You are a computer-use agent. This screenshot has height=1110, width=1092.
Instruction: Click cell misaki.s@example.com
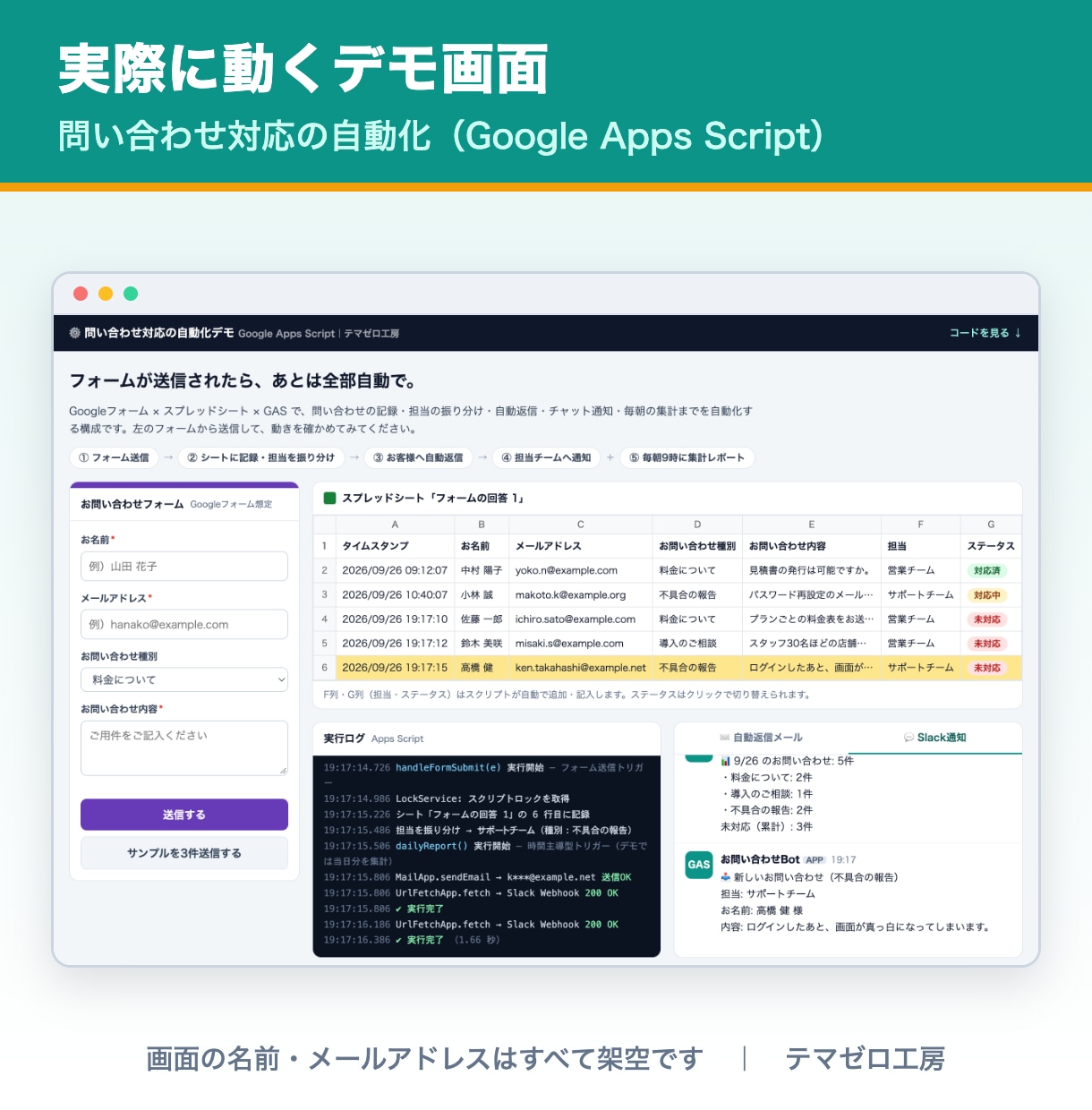pos(580,644)
